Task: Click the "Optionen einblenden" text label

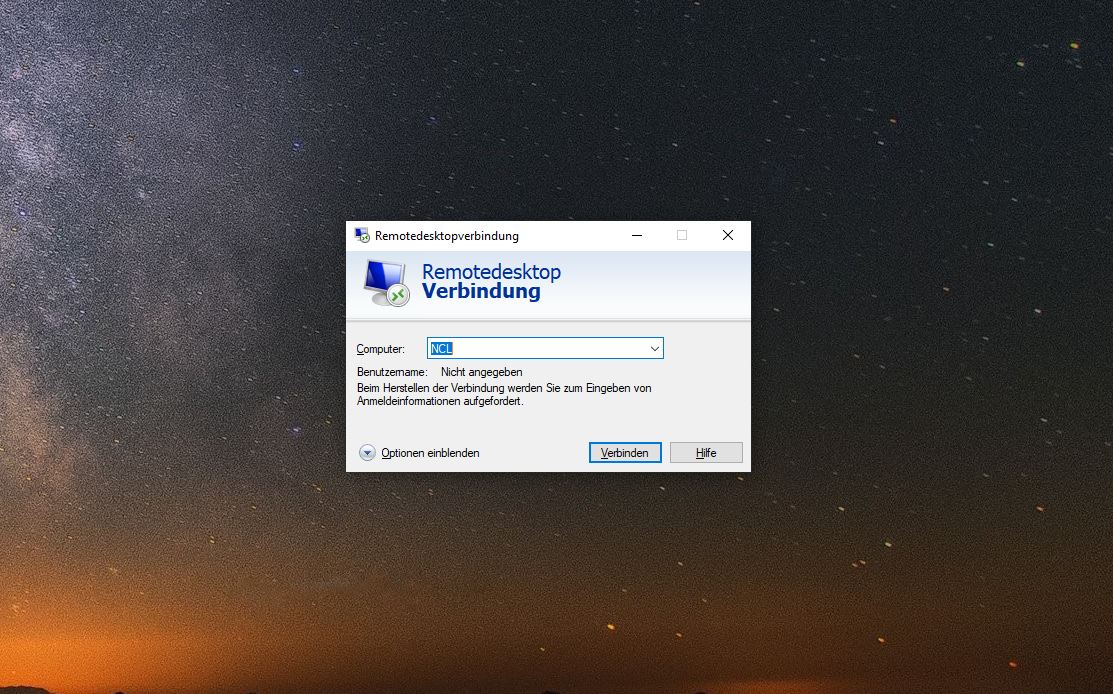Action: (430, 453)
